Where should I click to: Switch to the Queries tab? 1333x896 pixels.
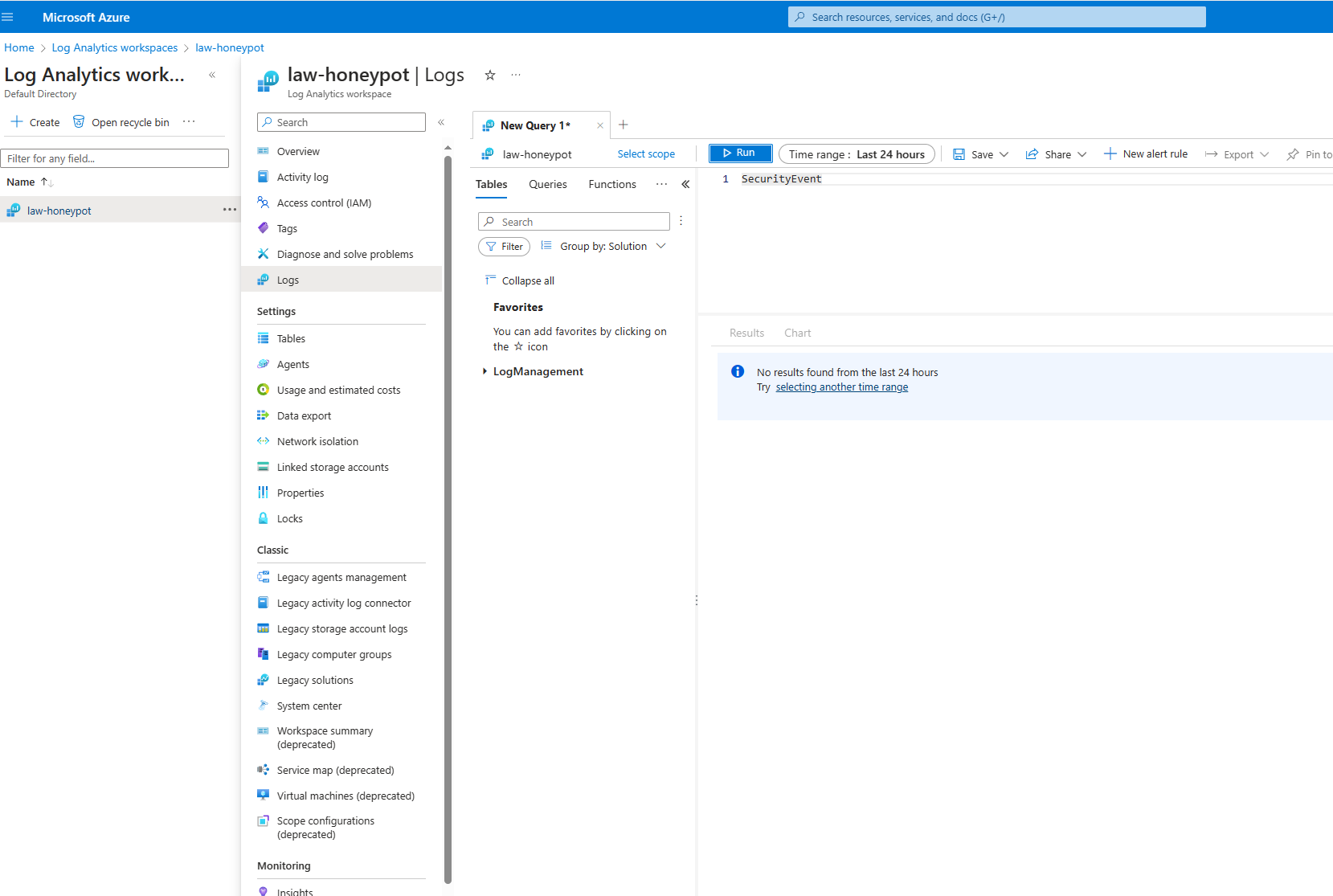click(x=548, y=184)
